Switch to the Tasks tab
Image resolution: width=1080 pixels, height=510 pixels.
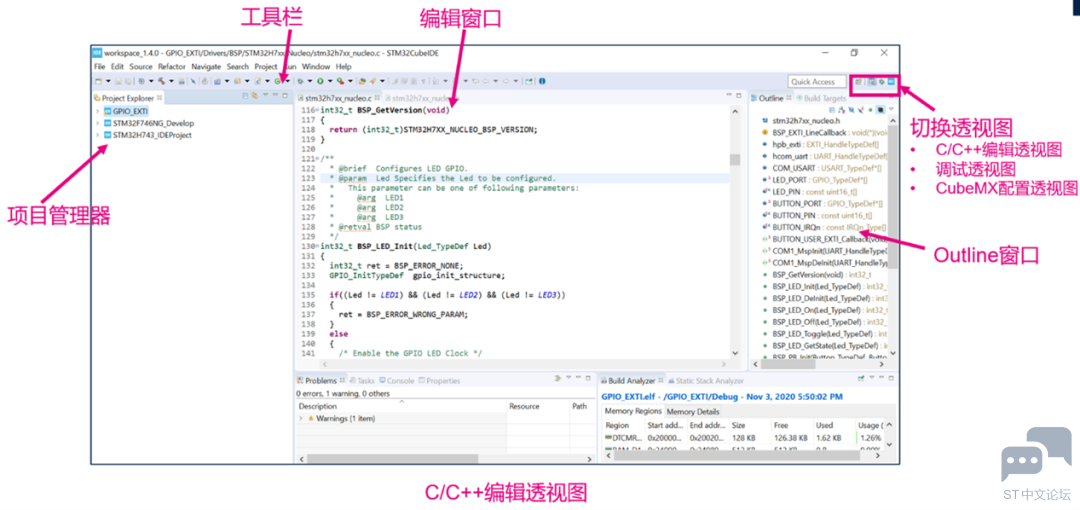[362, 380]
